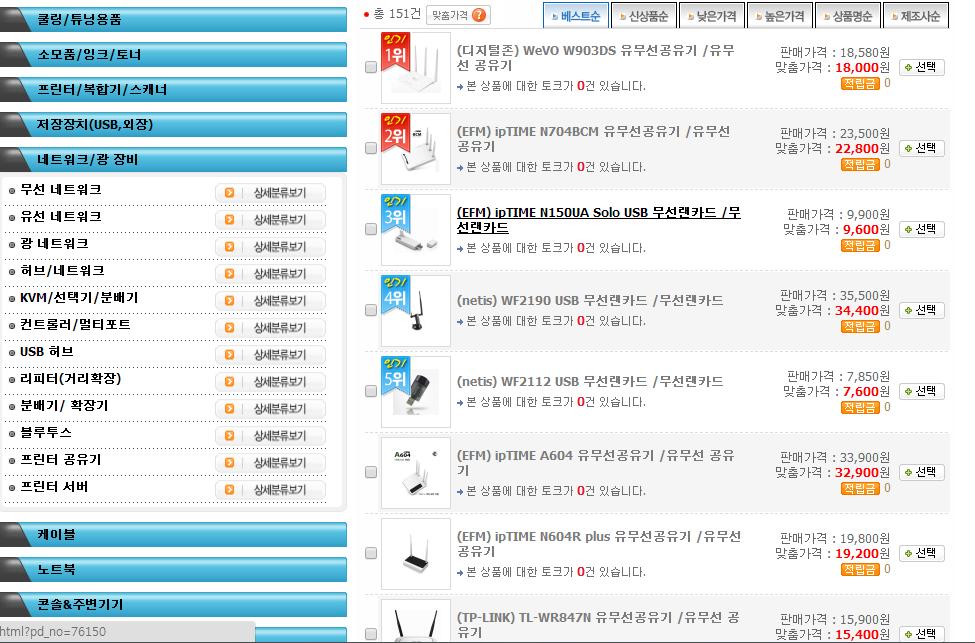This screenshot has width=975, height=643.
Task: Click the 적립금 badge for netis WF2190
Action: [x=859, y=327]
